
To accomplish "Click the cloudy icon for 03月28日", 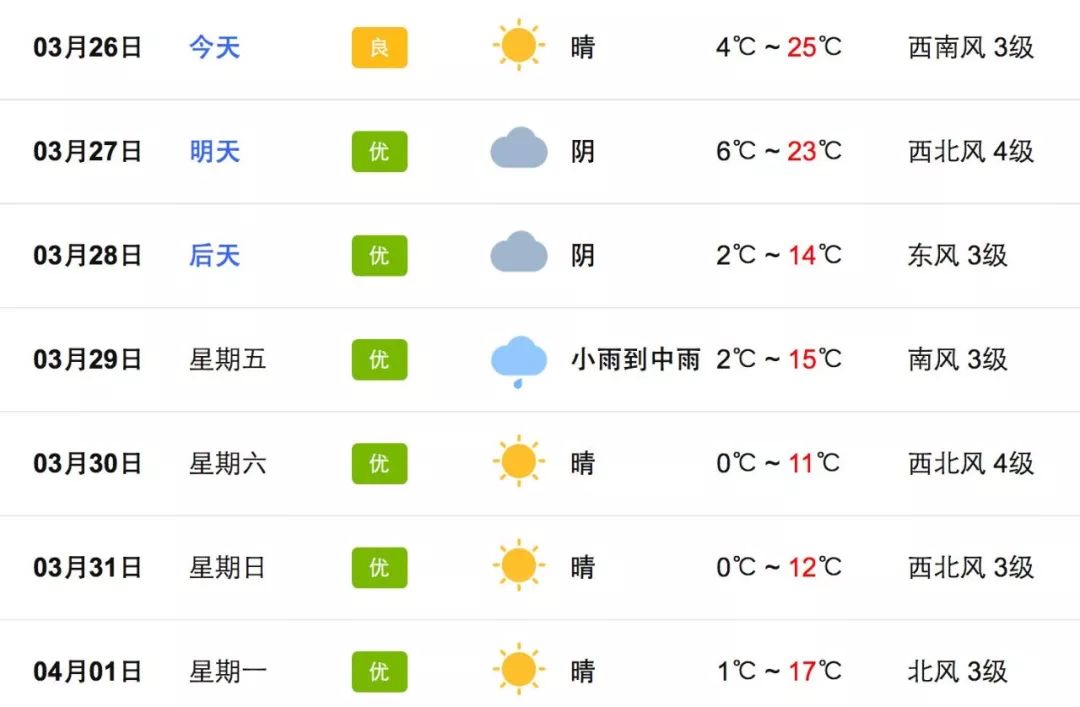I will [519, 252].
